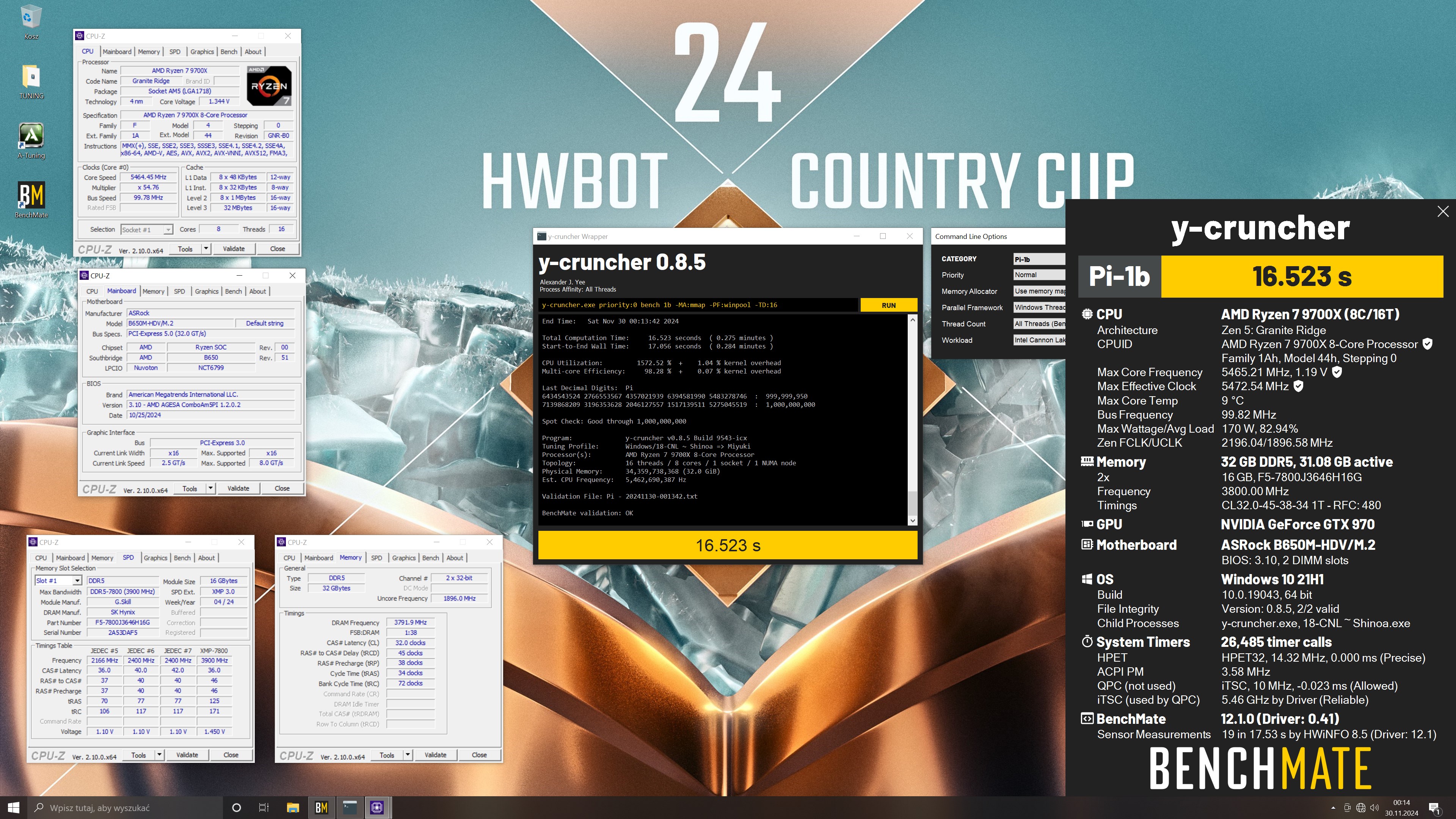Image resolution: width=1456 pixels, height=819 pixels.
Task: Open File Explorer from the taskbar
Action: [x=293, y=808]
